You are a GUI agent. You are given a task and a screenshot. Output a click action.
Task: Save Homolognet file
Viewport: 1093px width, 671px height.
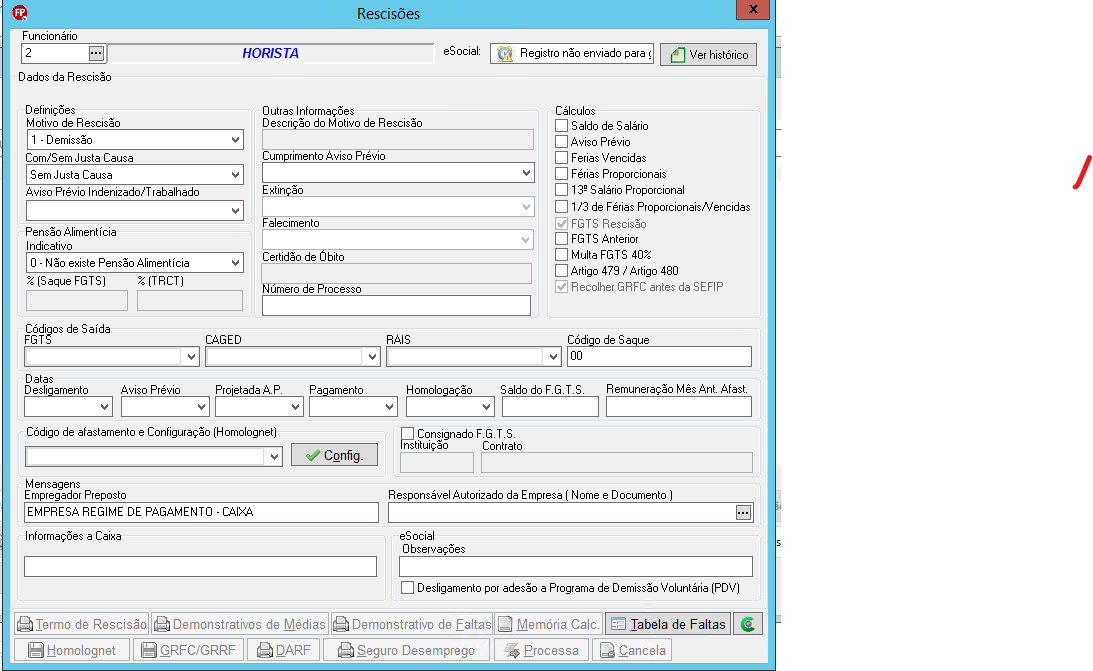[72, 650]
